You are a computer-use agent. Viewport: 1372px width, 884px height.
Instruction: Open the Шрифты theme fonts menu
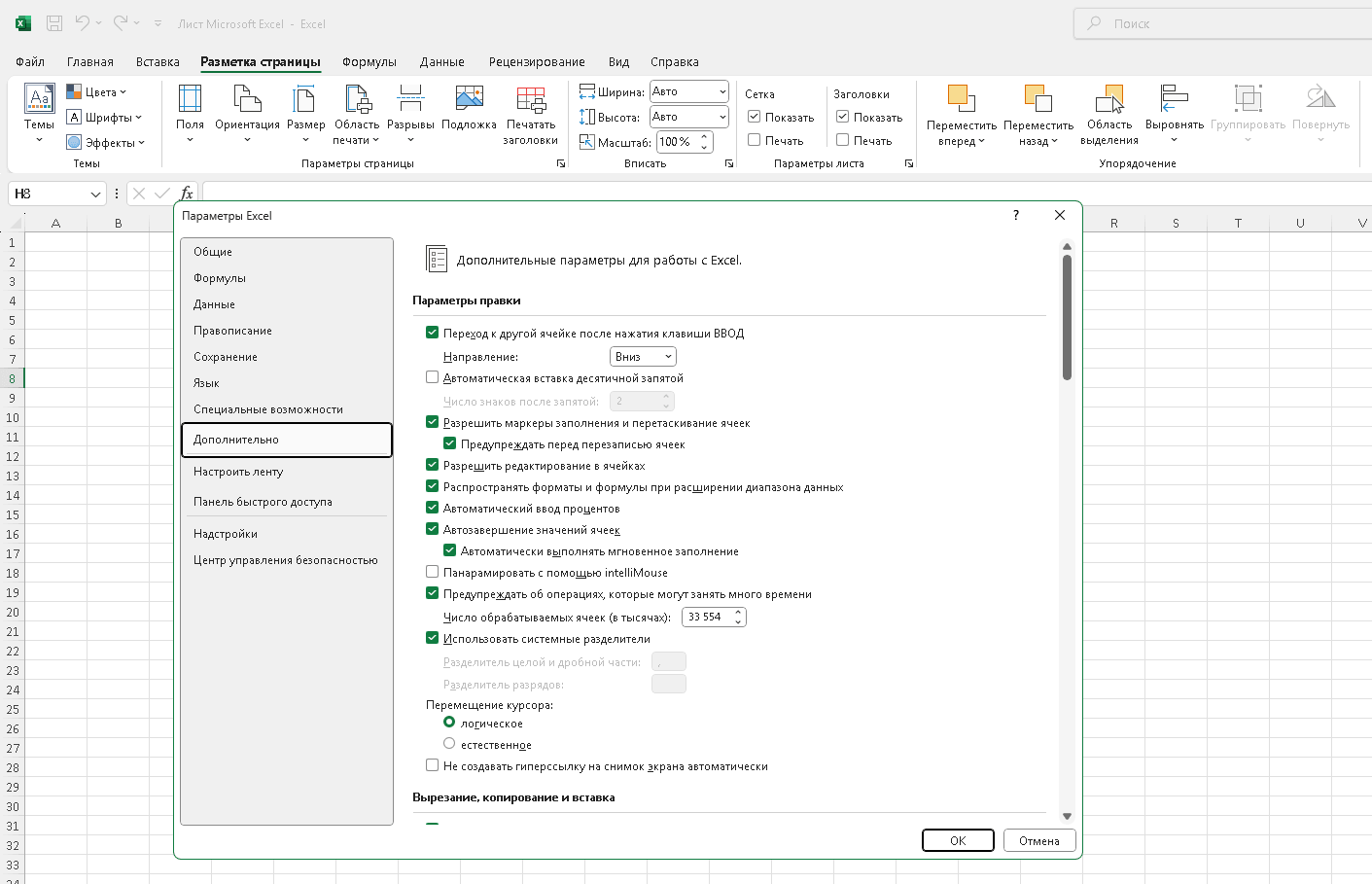click(x=104, y=118)
